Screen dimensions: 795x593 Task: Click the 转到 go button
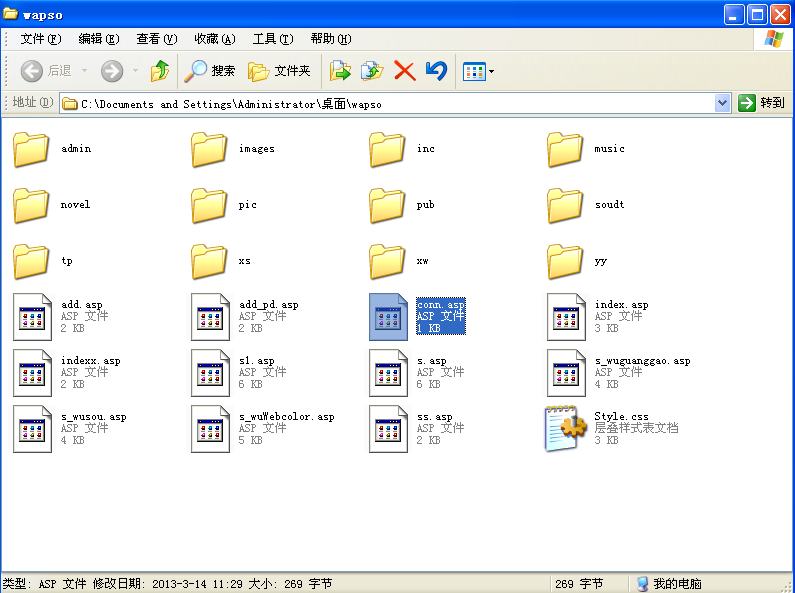pos(762,103)
